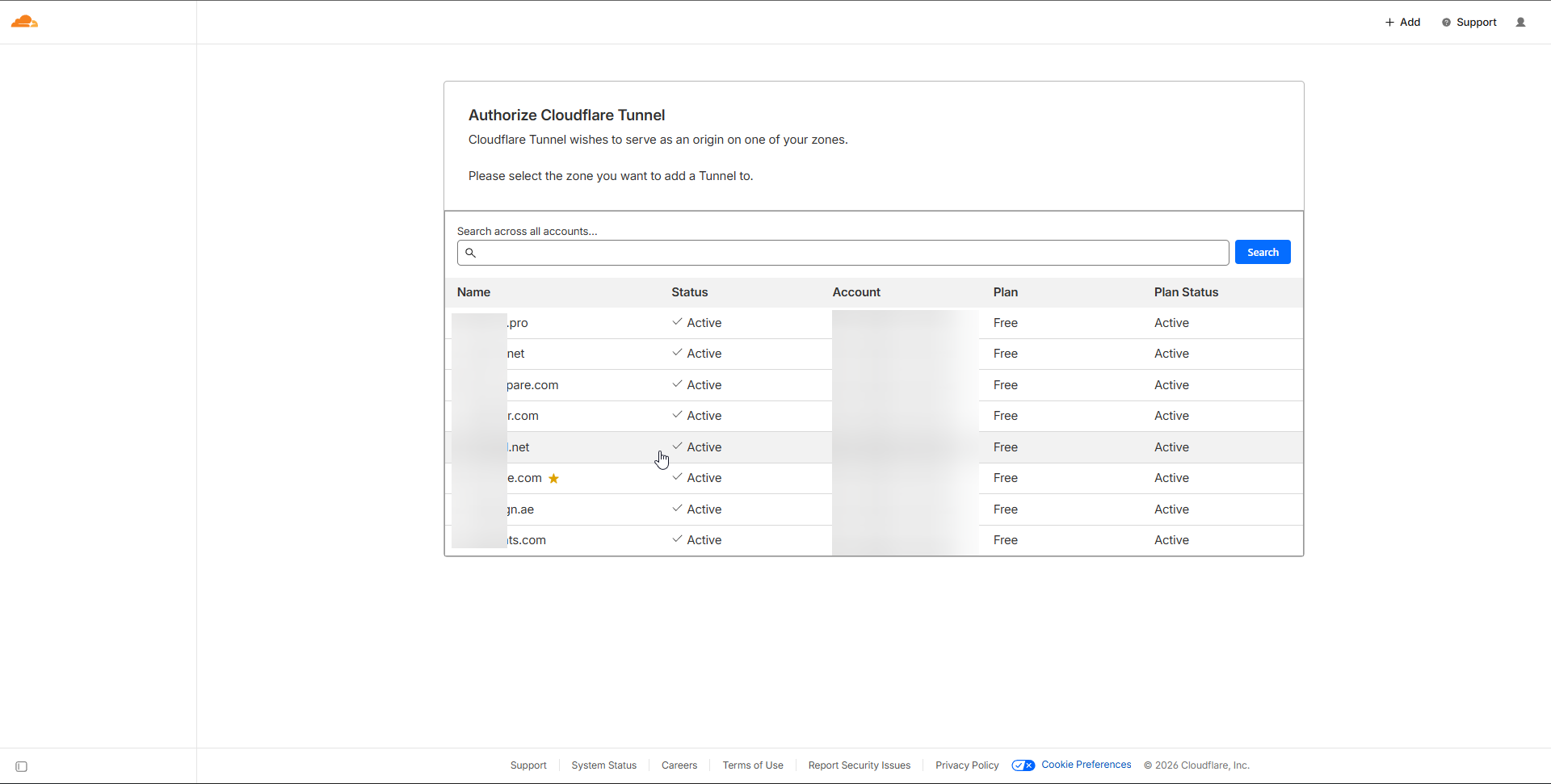Open Cookie Preferences via the blue icon
Image resolution: width=1551 pixels, height=784 pixels.
click(1023, 765)
